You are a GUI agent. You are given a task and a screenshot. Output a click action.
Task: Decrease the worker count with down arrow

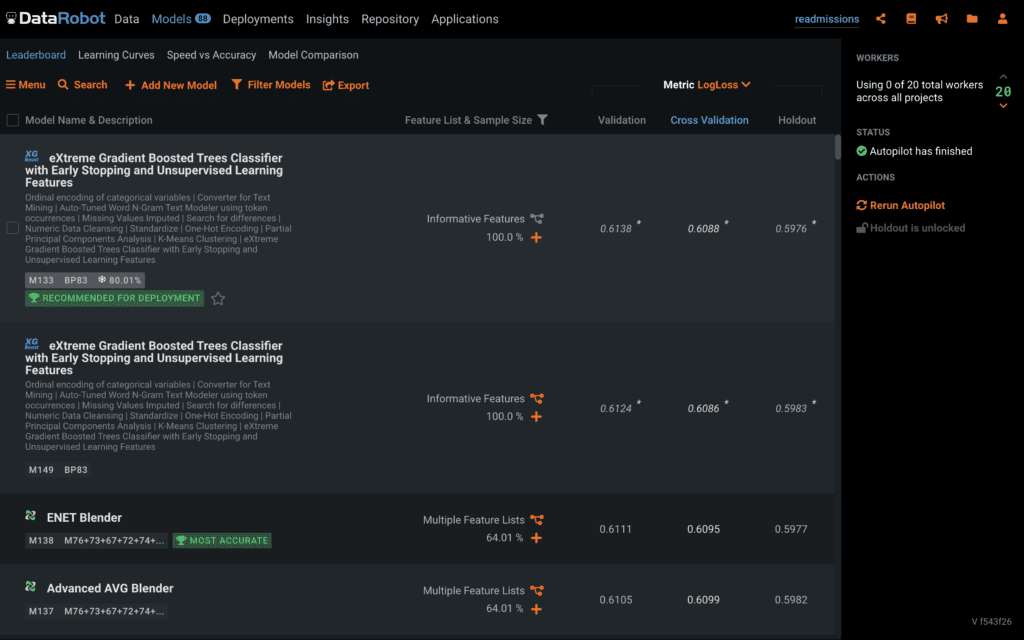1003,106
